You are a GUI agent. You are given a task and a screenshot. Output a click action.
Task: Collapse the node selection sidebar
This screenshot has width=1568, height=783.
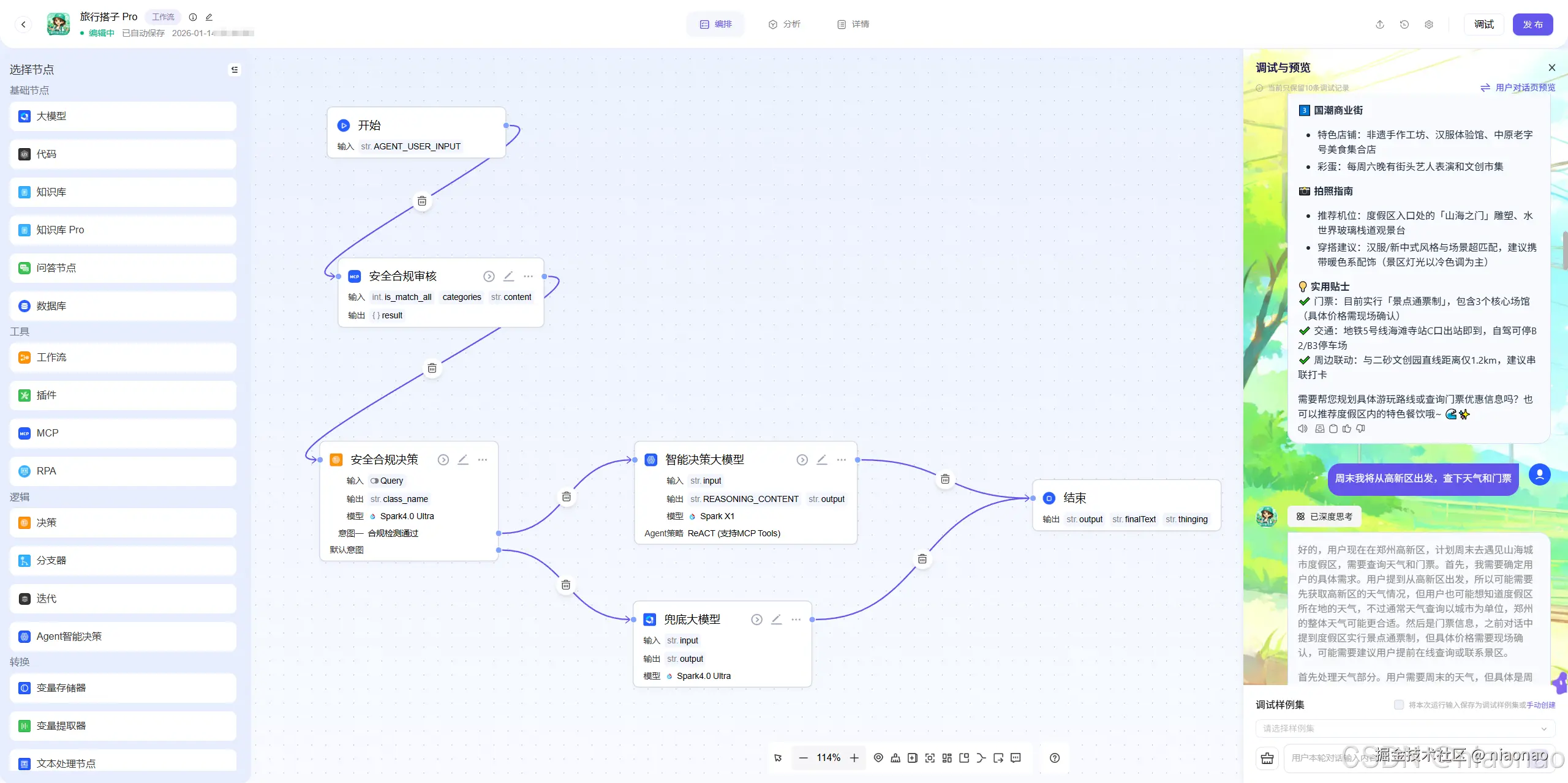pyautogui.click(x=234, y=70)
